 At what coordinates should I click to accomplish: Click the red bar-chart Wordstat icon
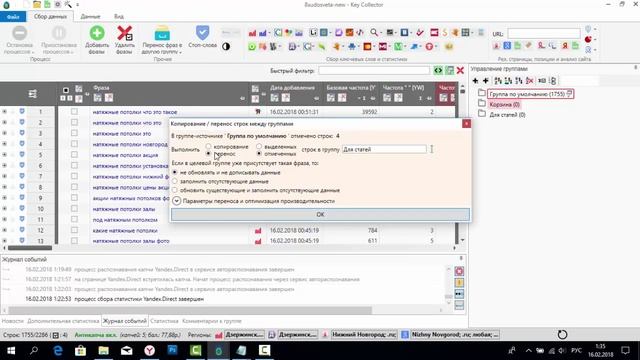[252, 33]
